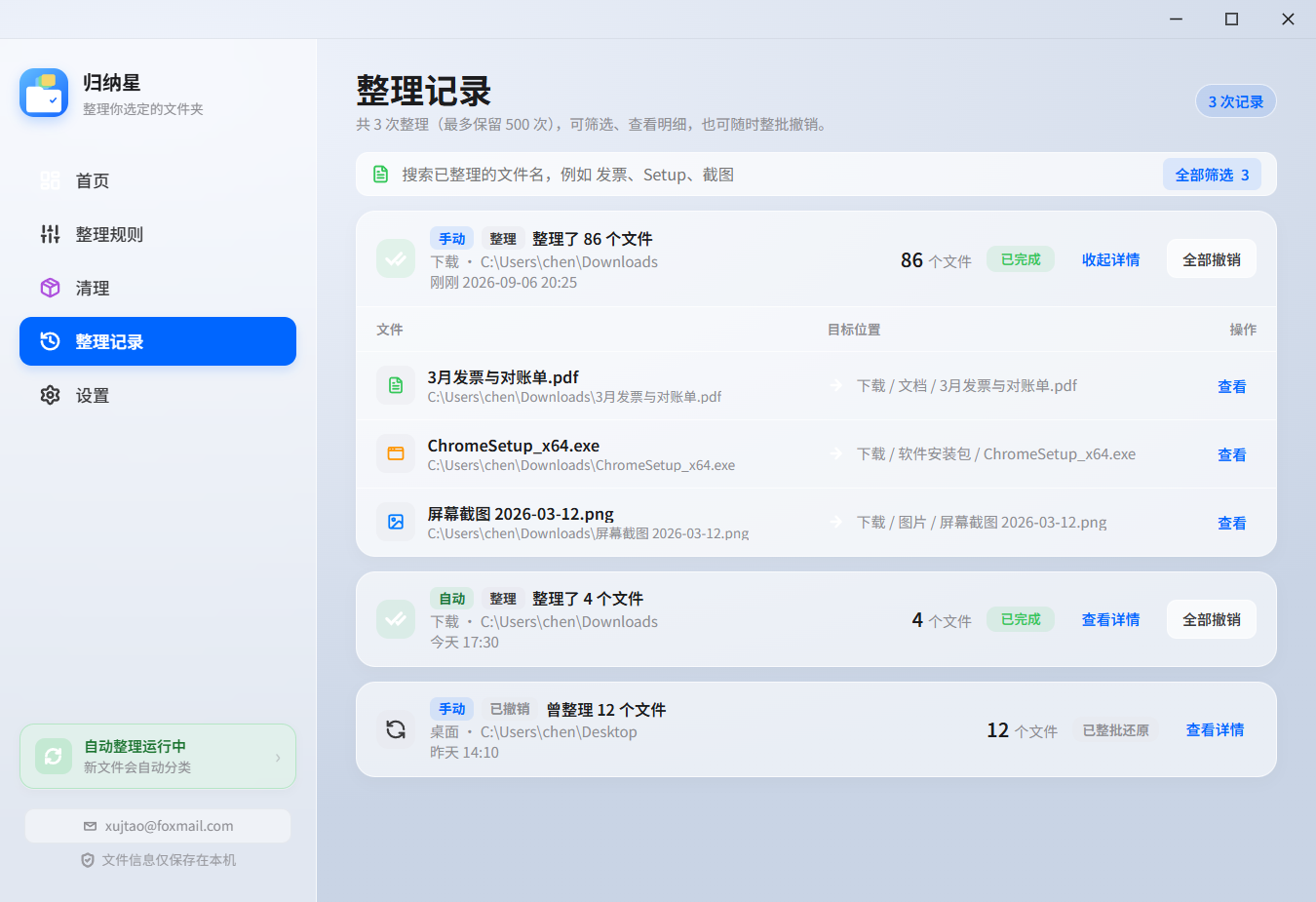Click the 自动 tag on the 4 个文件 record
Screen dimensions: 1316x902
[x=451, y=599]
